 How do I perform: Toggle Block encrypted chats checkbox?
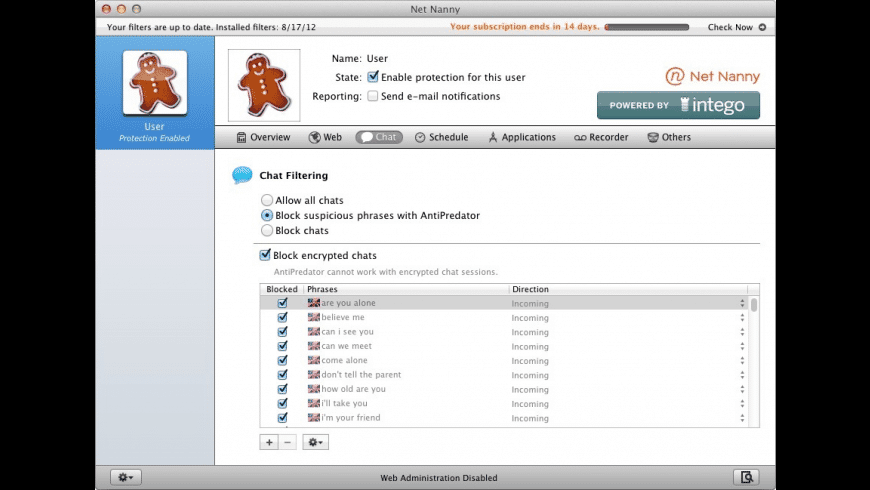tap(265, 255)
